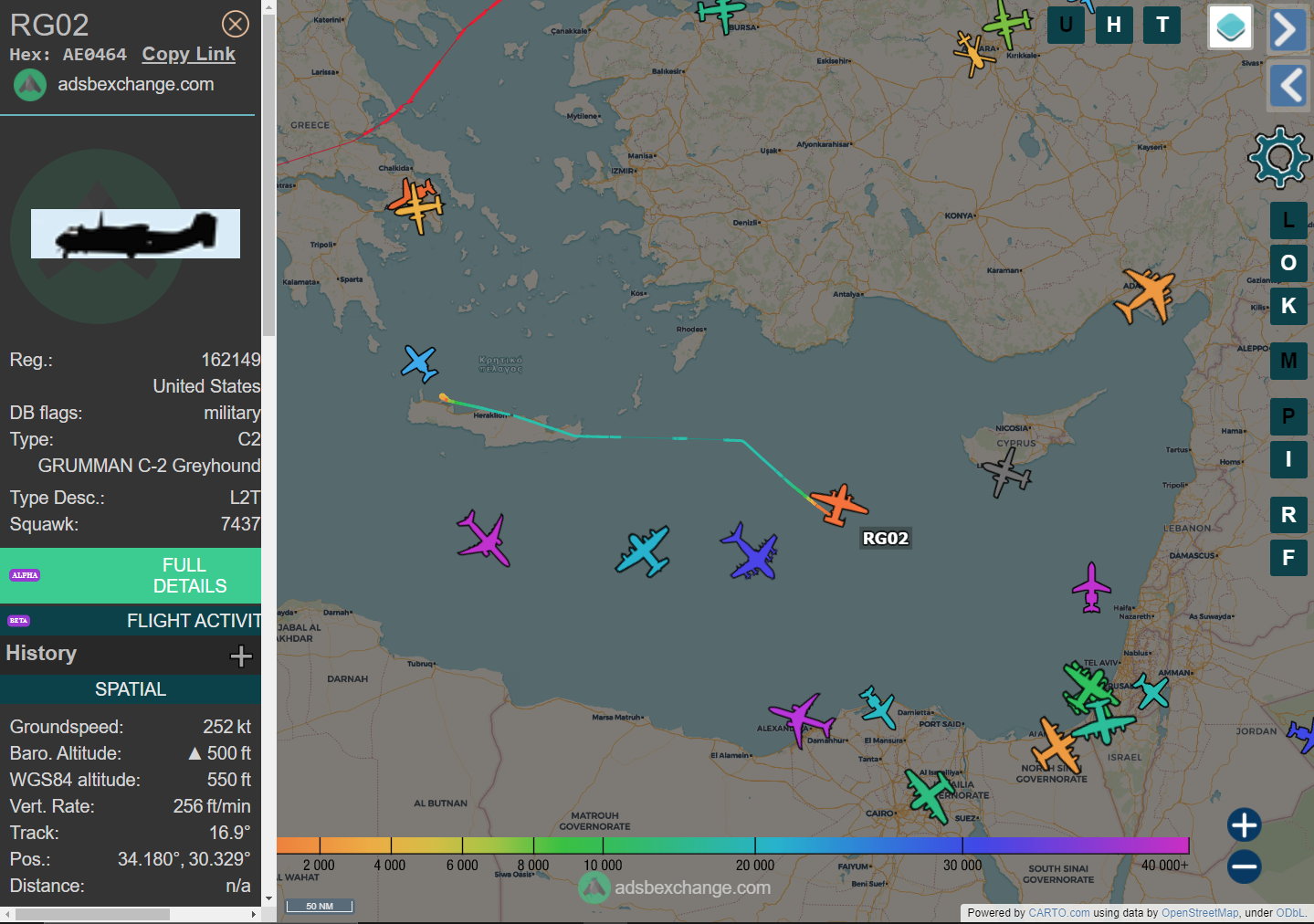Open the settings gear icon
This screenshot has width=1314, height=924.
(1279, 157)
